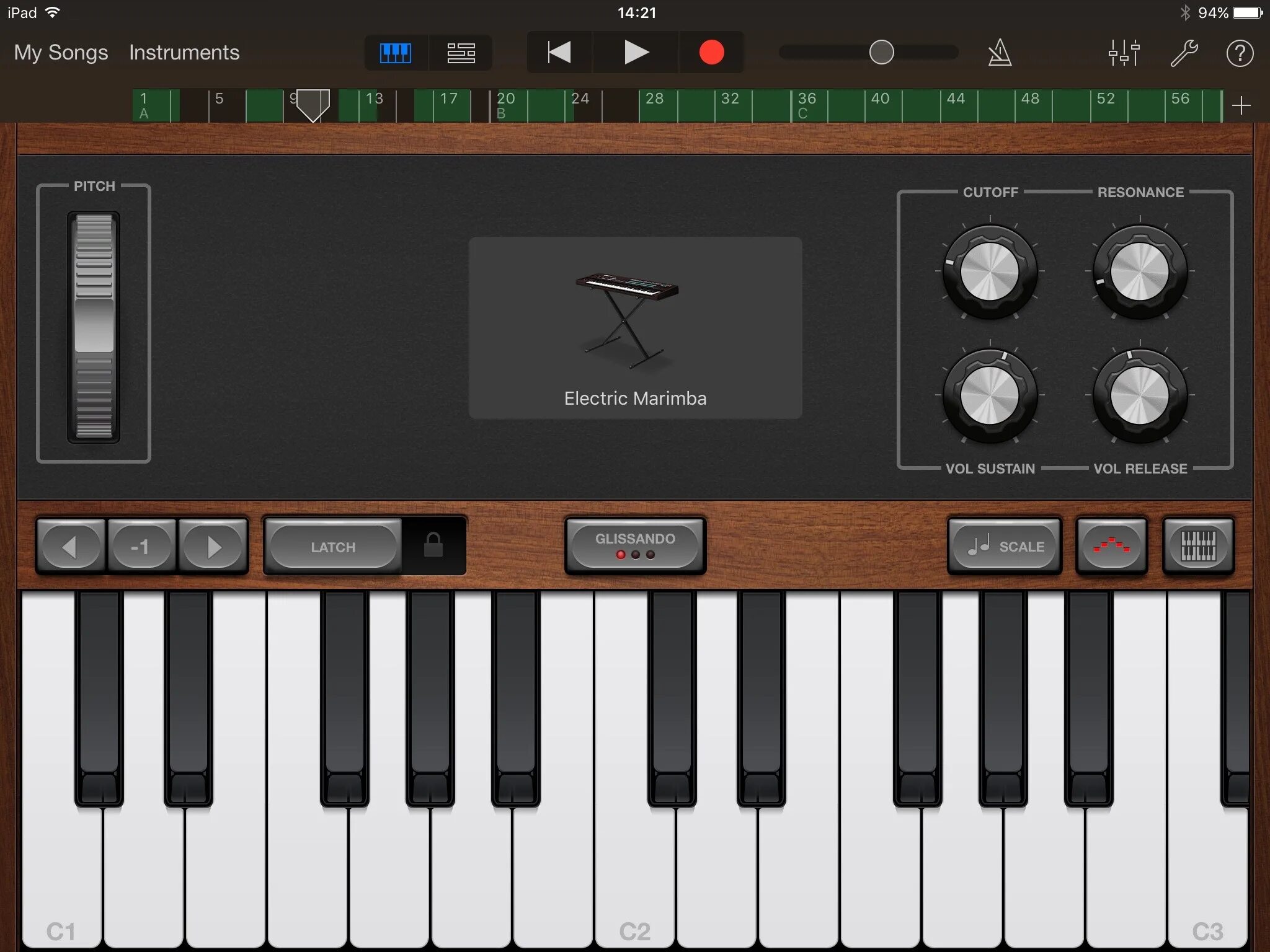Open the song settings wrench
Screen dimensions: 1270x952
click(1183, 53)
